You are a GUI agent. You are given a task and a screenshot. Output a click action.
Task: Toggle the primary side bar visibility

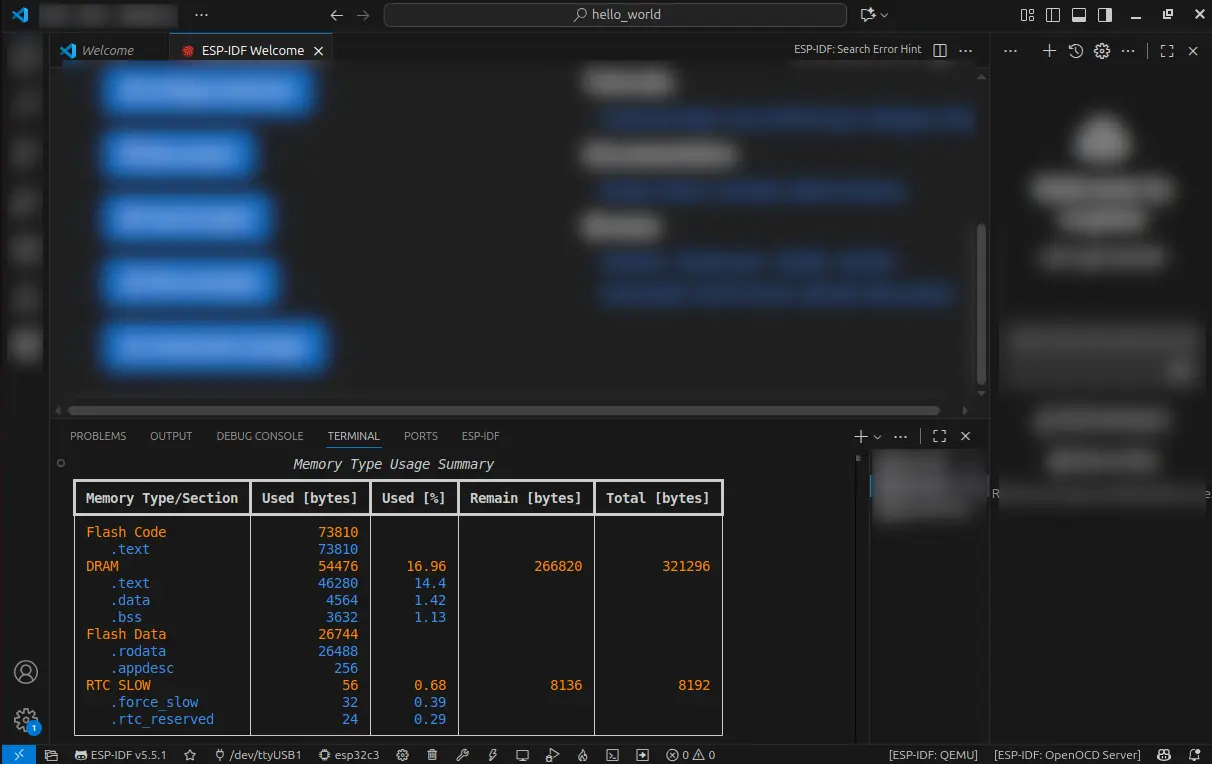(x=1053, y=15)
